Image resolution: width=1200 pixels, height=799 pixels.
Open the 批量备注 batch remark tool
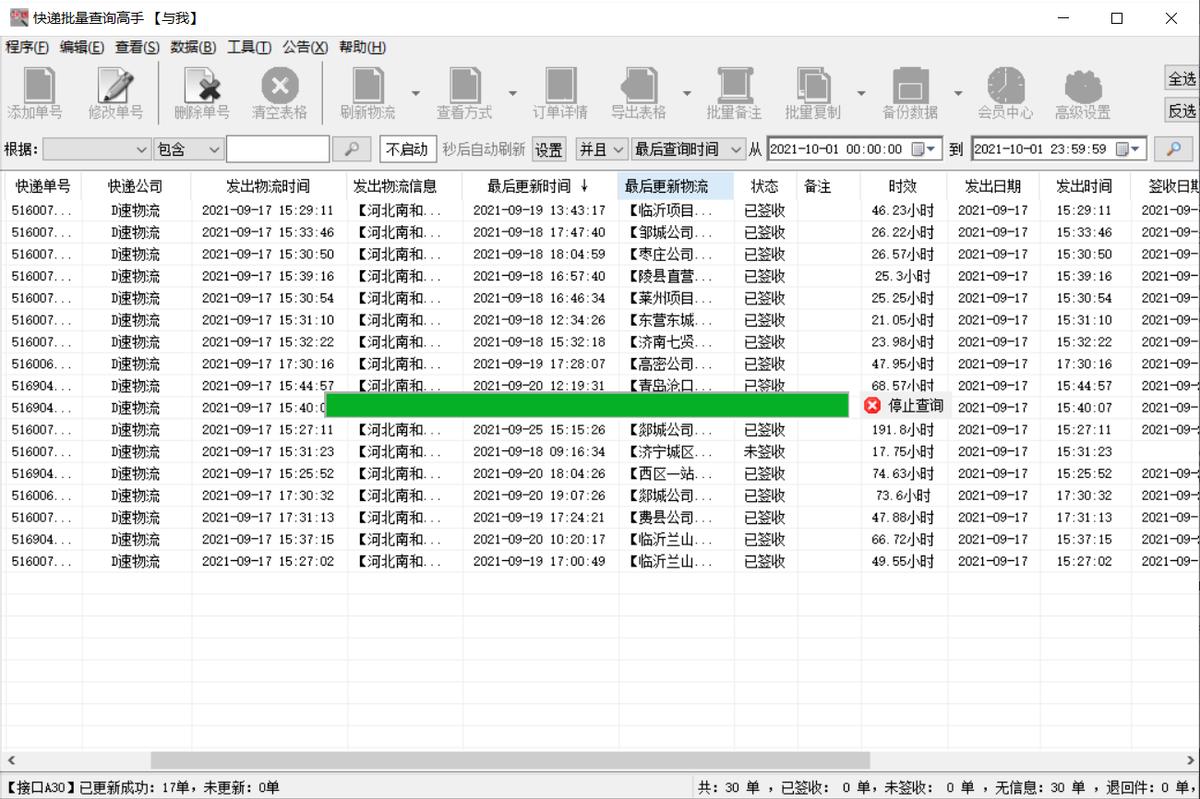tap(734, 94)
